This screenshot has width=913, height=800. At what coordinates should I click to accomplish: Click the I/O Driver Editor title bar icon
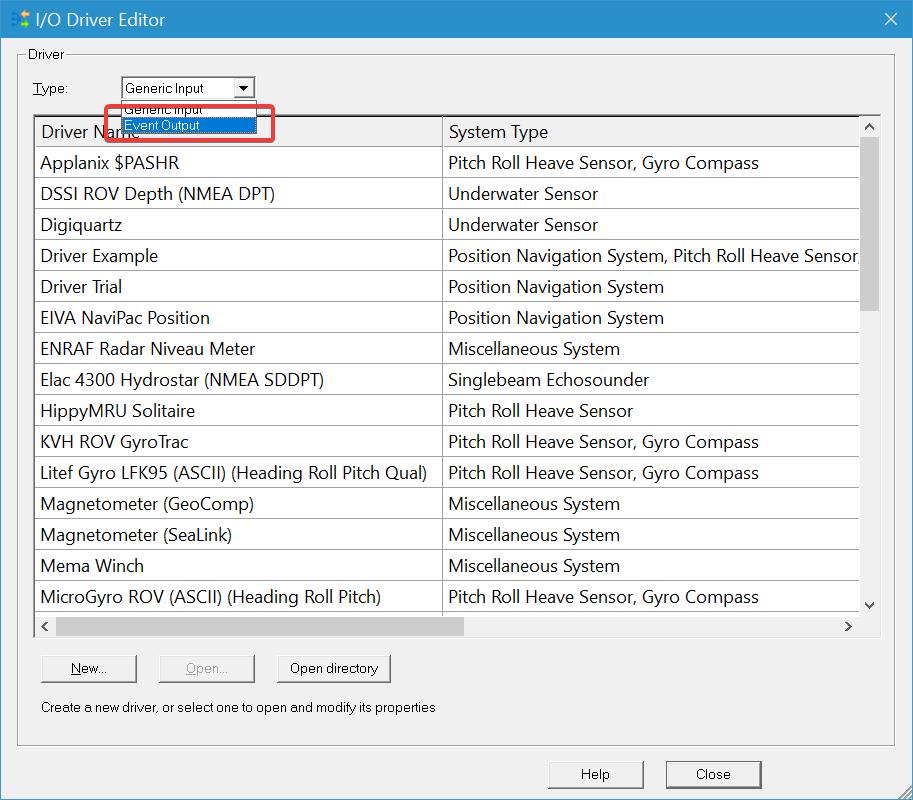pyautogui.click(x=18, y=19)
